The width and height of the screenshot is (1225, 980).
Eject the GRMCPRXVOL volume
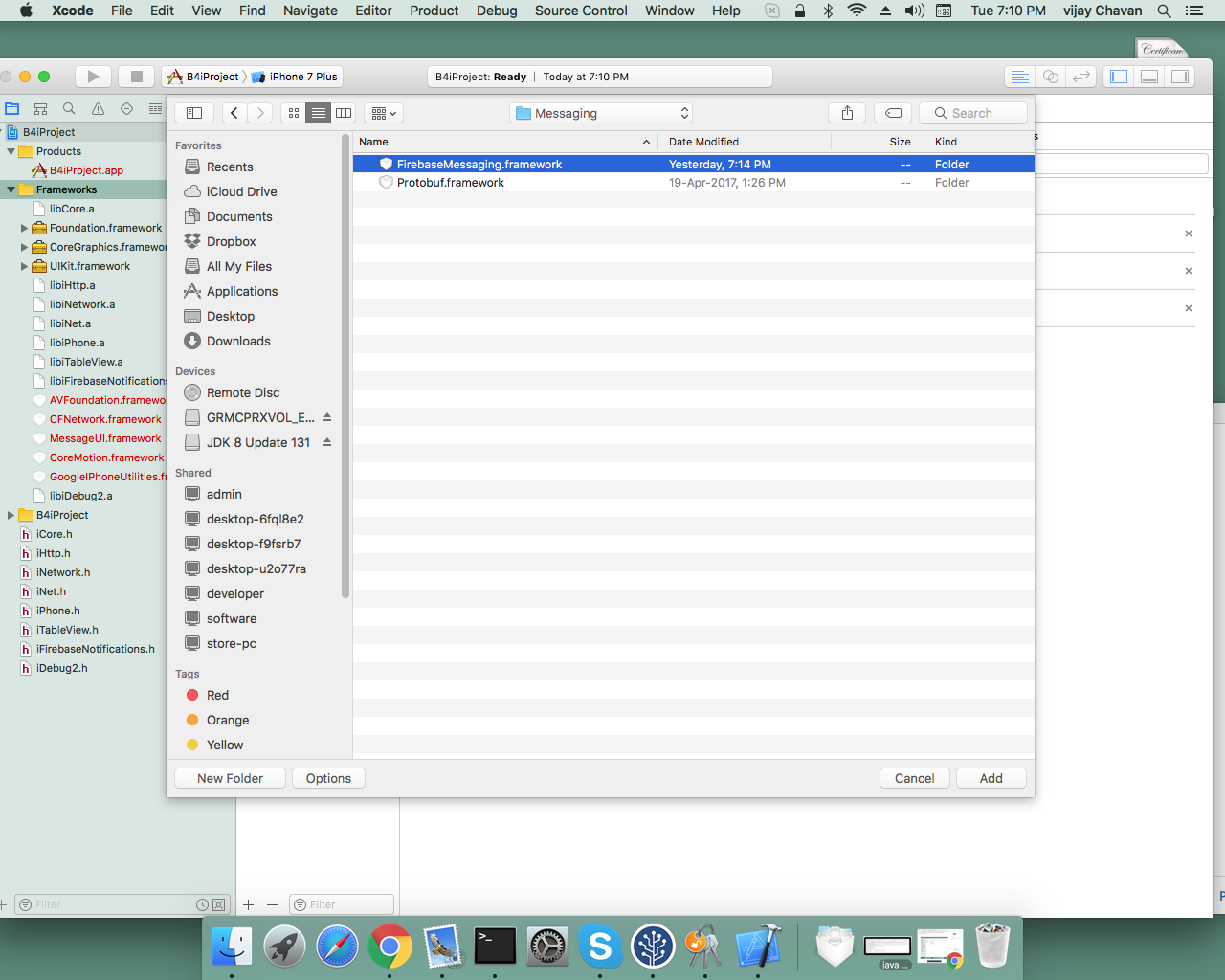327,417
